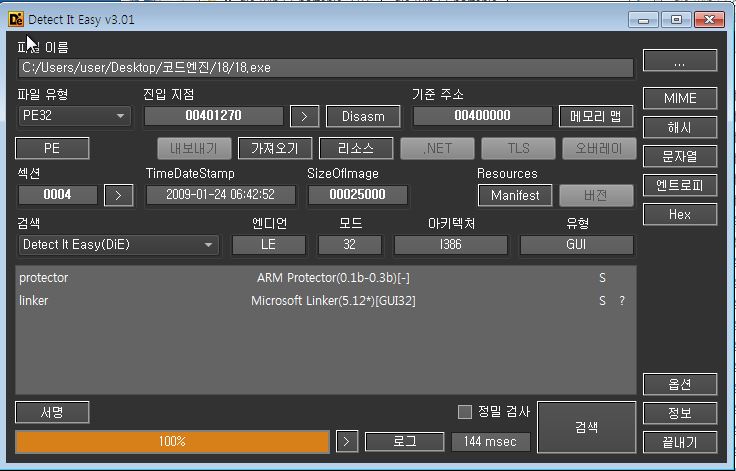Open the PE structure button
736x471 pixels.
(x=52, y=148)
